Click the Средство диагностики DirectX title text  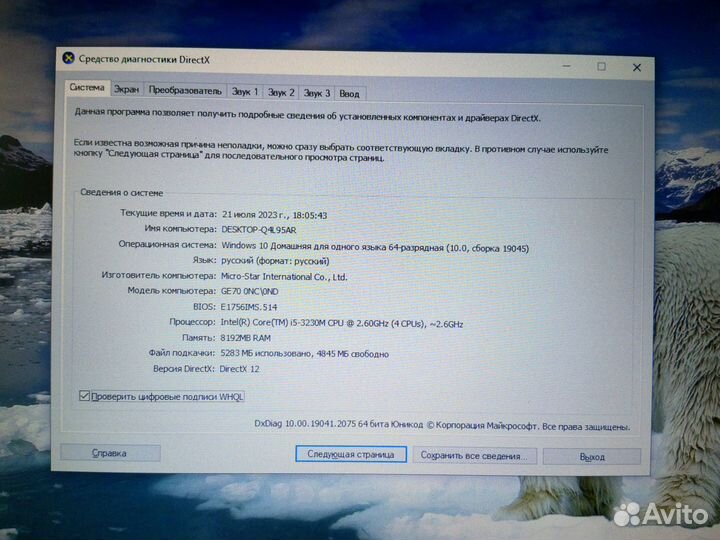144,59
